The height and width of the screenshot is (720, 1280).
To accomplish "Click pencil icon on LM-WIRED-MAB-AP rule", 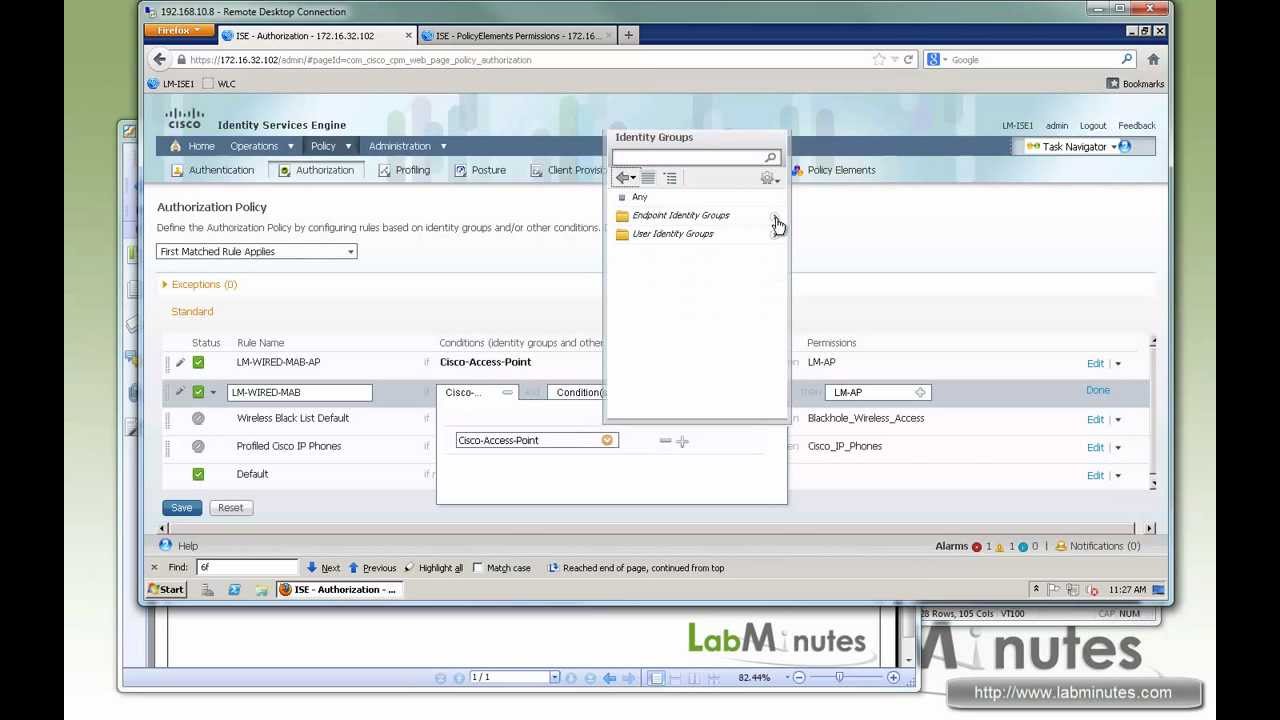I will (180, 362).
